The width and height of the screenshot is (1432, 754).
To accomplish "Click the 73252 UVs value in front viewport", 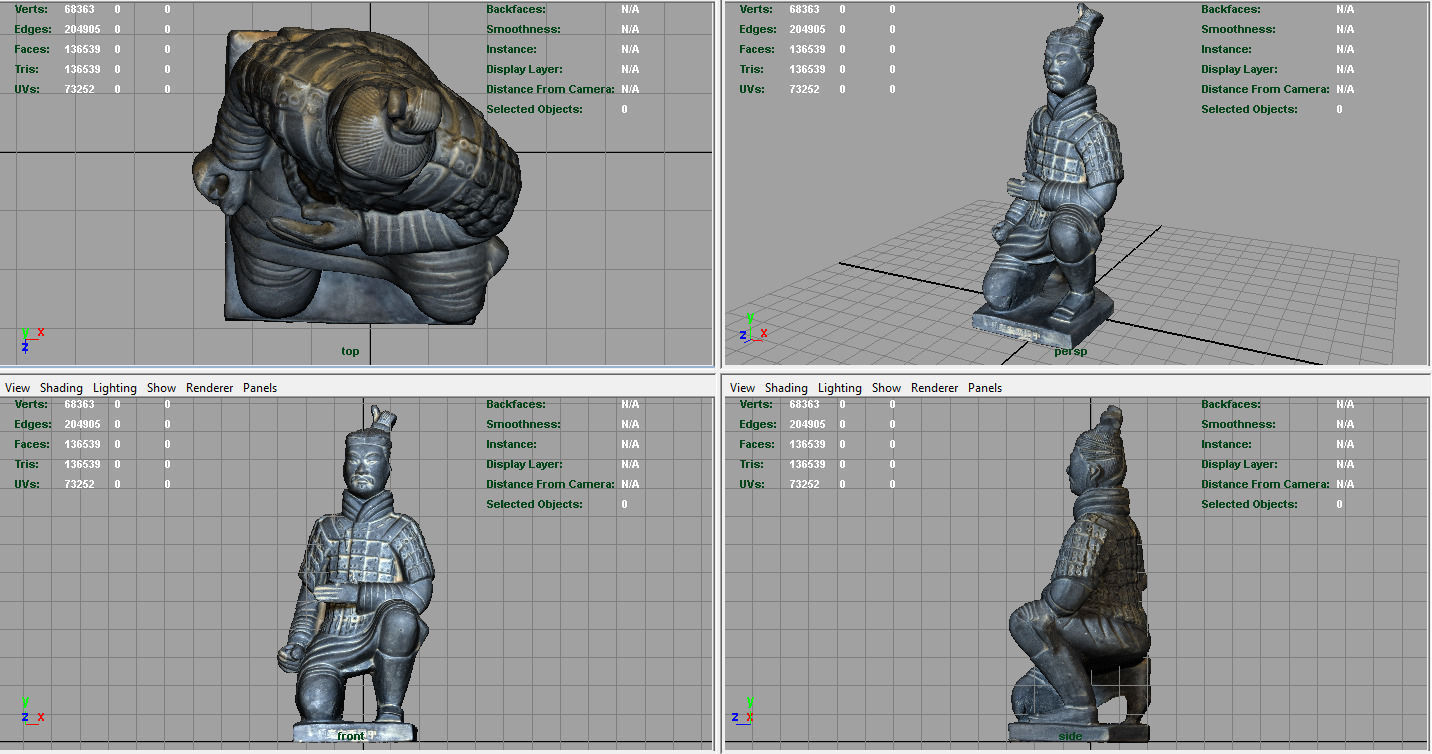I will point(79,484).
